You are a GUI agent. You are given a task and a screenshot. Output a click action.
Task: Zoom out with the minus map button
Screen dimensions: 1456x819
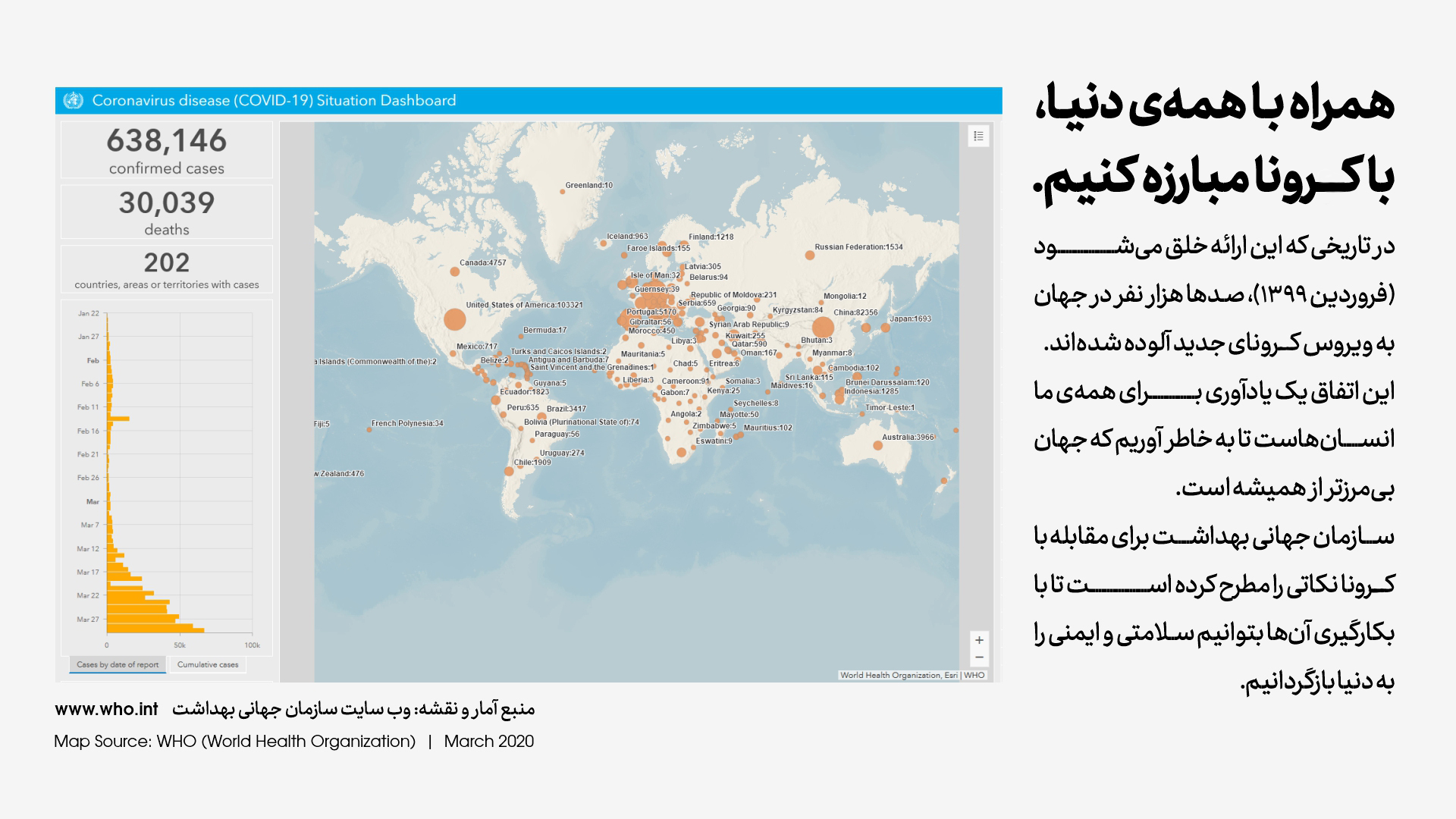[979, 657]
